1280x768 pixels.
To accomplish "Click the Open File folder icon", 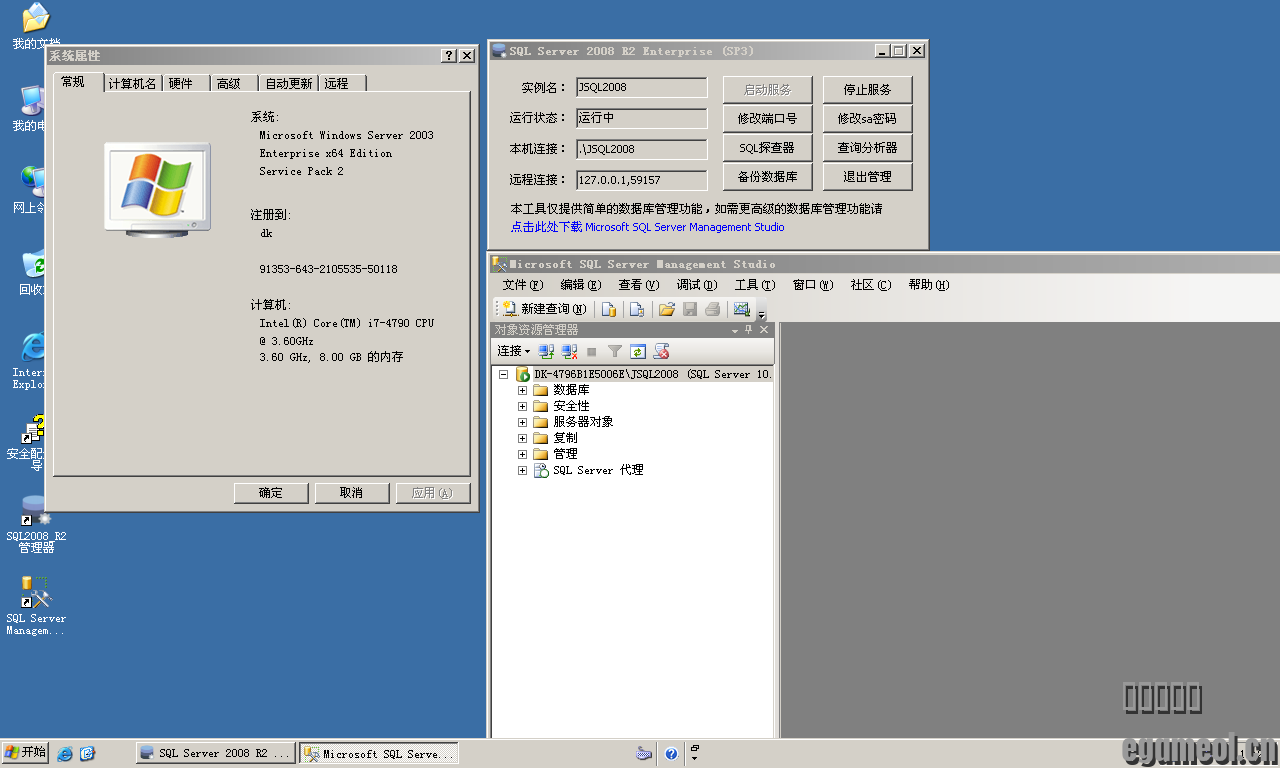I will [x=666, y=309].
